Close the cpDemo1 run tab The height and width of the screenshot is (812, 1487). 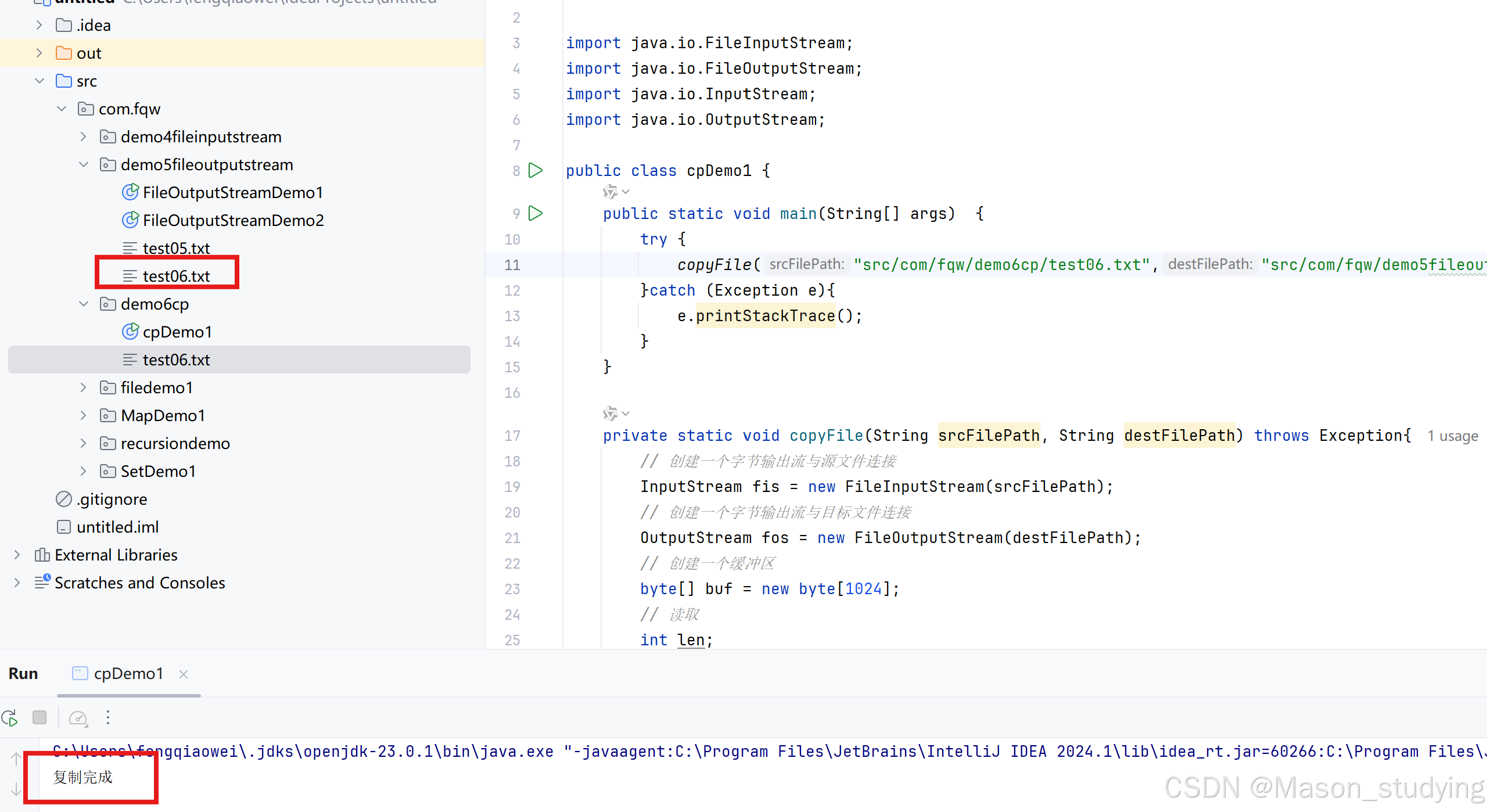click(x=184, y=674)
